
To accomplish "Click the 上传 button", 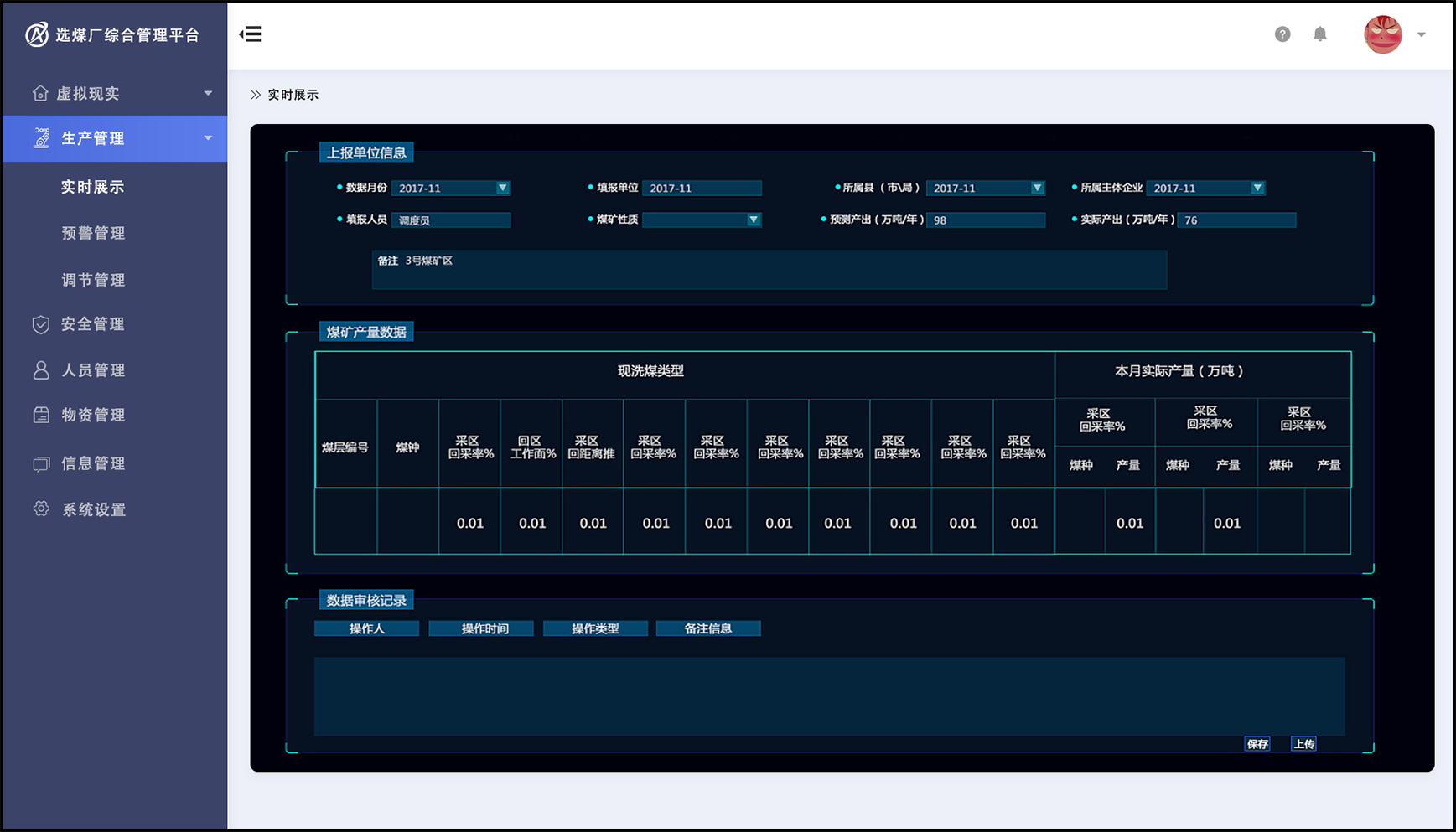I will click(1303, 744).
